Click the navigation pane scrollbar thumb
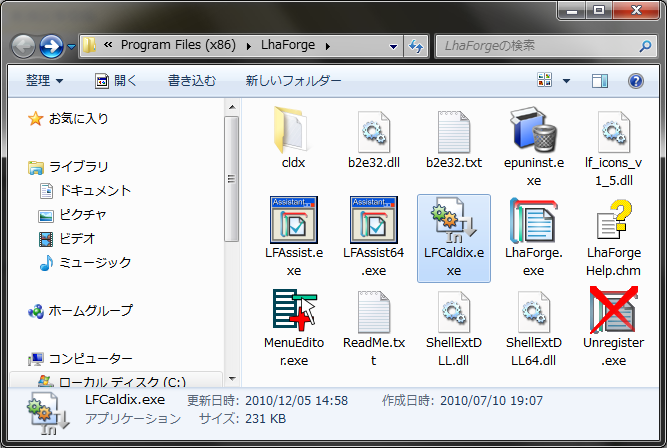The width and height of the screenshot is (667, 448). pyautogui.click(x=232, y=179)
